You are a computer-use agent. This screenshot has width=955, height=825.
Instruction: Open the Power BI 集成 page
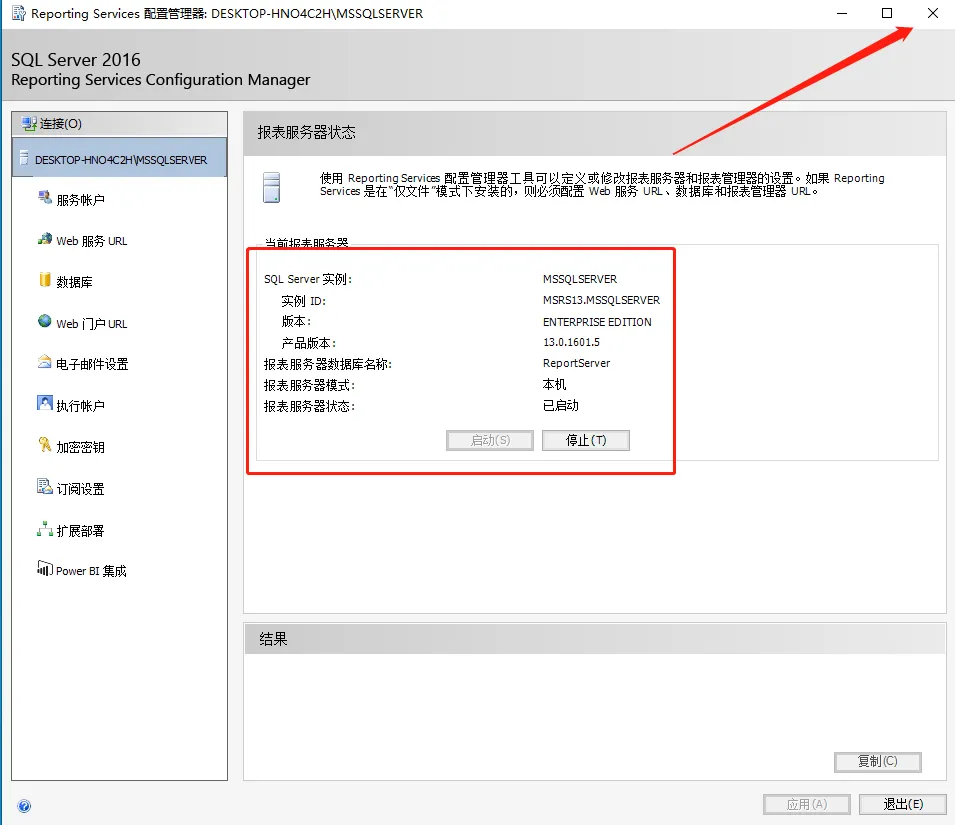point(91,570)
